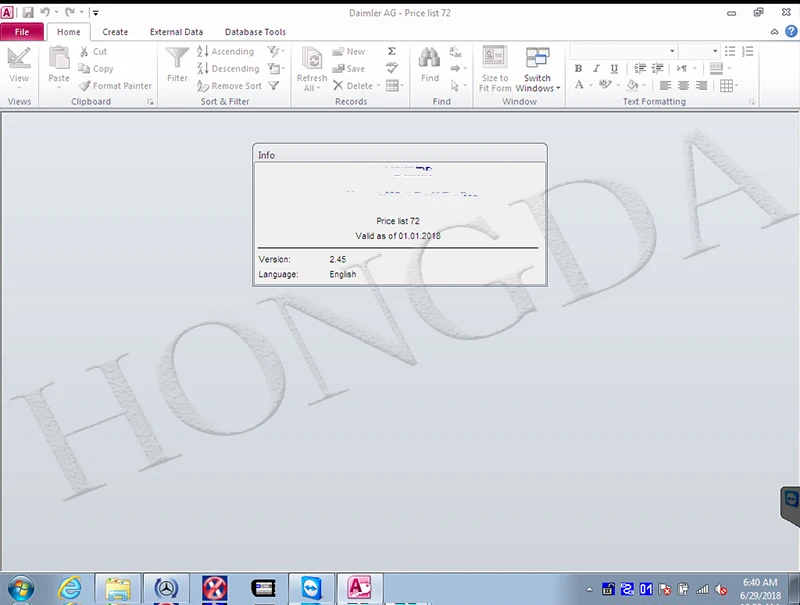The height and width of the screenshot is (605, 800).
Task: Click the text highlight color button
Action: click(x=605, y=85)
